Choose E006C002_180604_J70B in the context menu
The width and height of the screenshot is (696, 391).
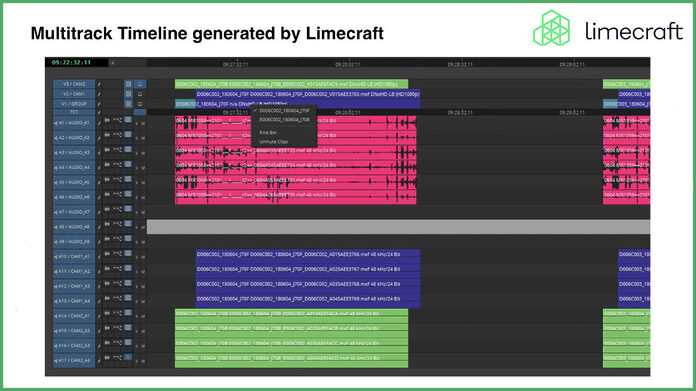tap(284, 120)
